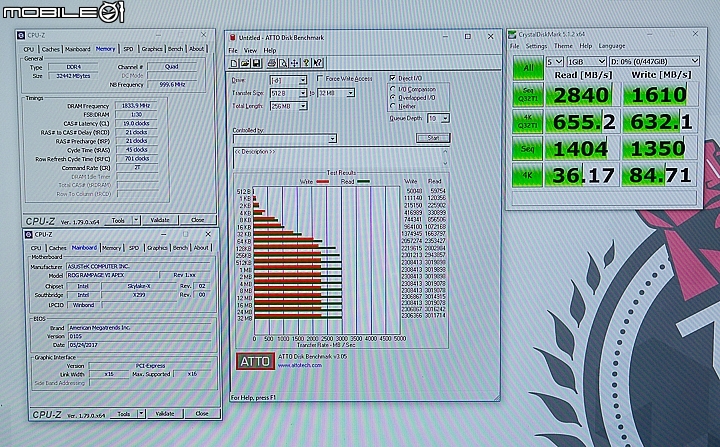This screenshot has width=720, height=447.
Task: Click Tools button in upper CPU-Z window
Action: click(118, 220)
